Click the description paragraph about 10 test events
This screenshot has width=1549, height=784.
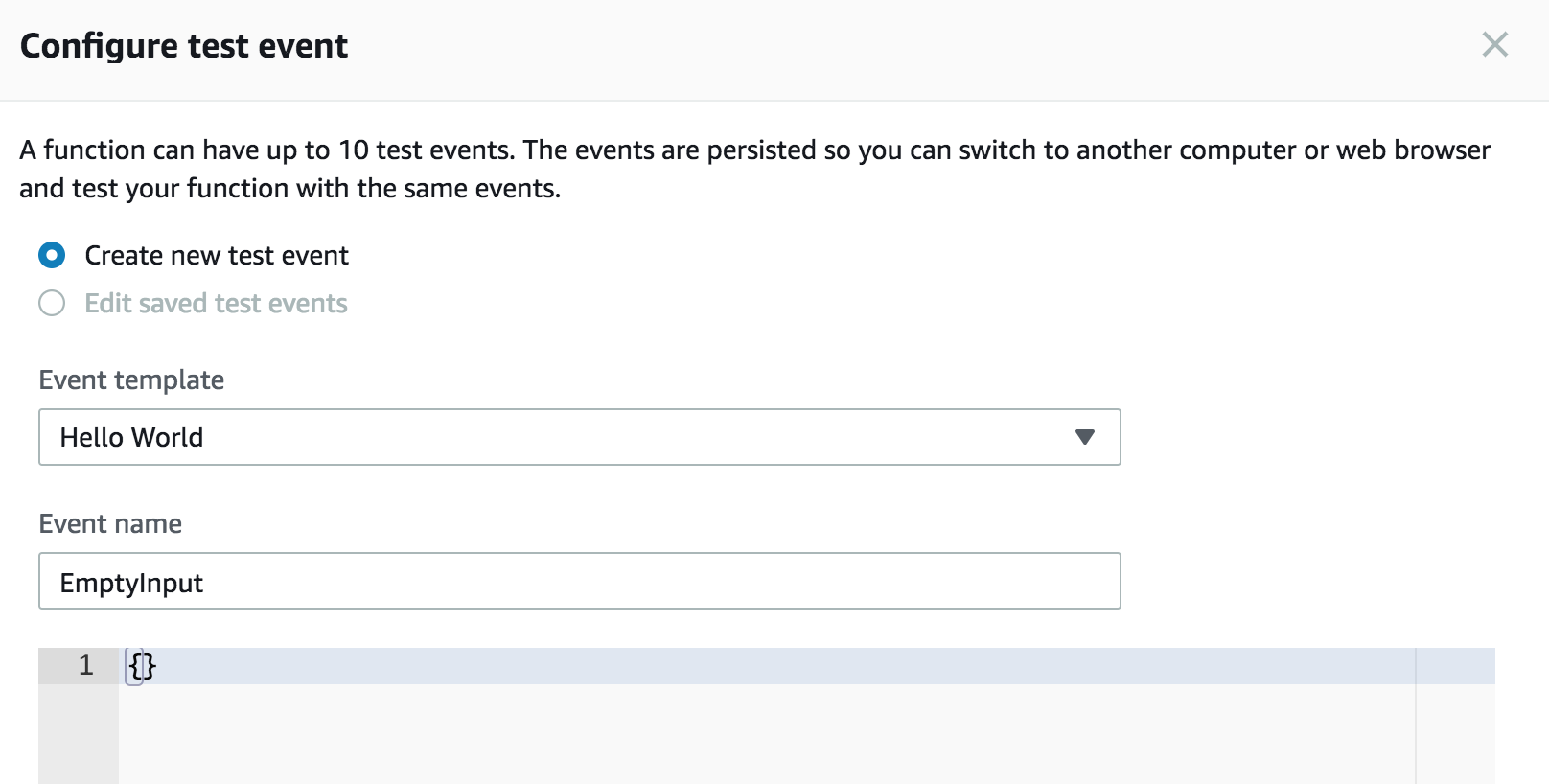coord(754,169)
